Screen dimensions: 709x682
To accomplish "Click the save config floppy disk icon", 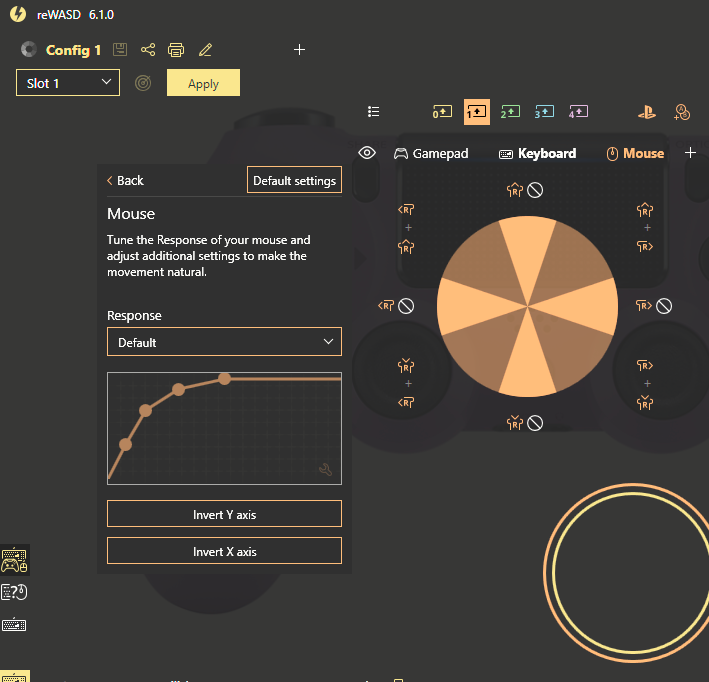I will (x=120, y=50).
